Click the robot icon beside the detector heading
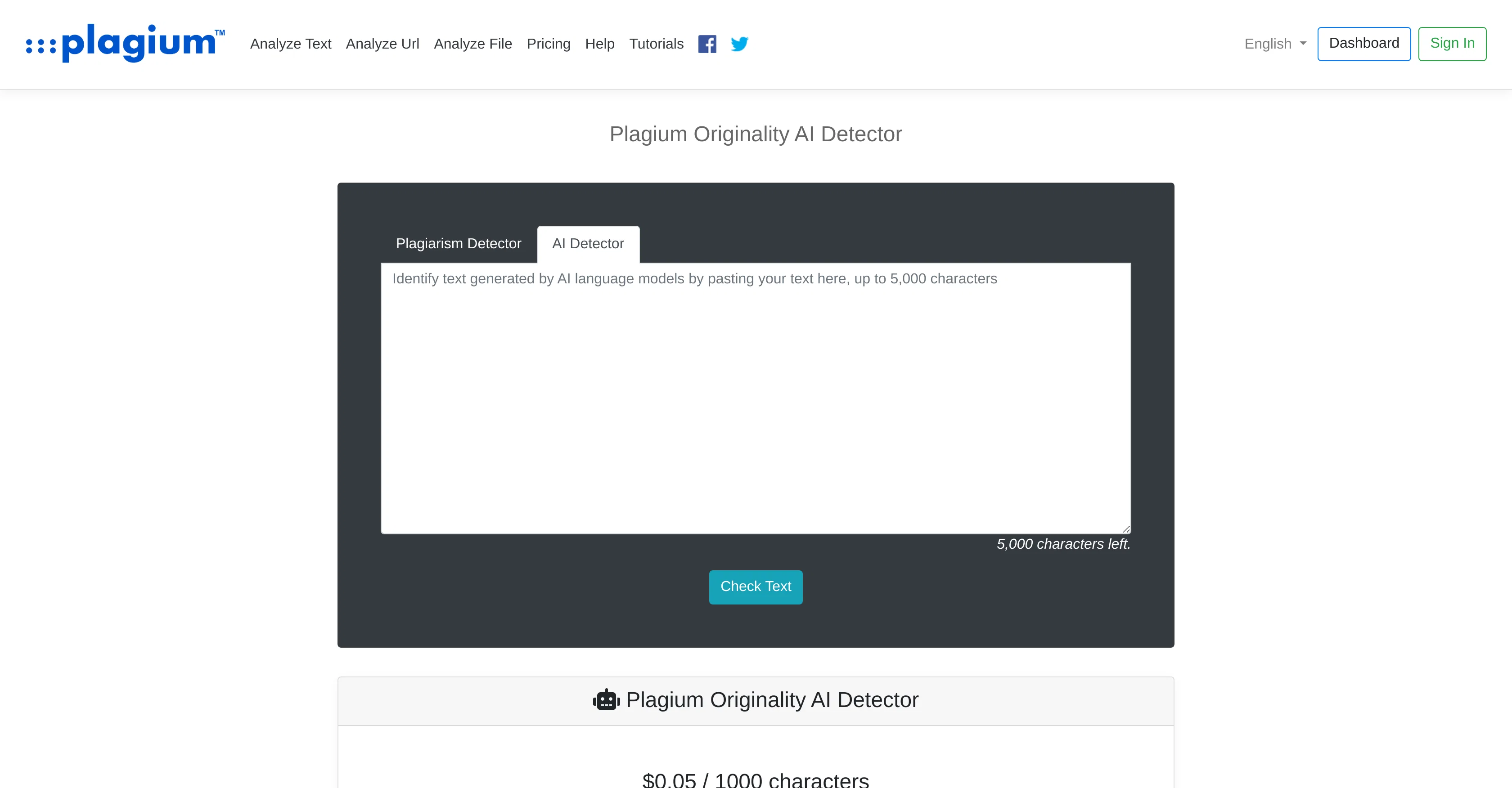 [606, 699]
